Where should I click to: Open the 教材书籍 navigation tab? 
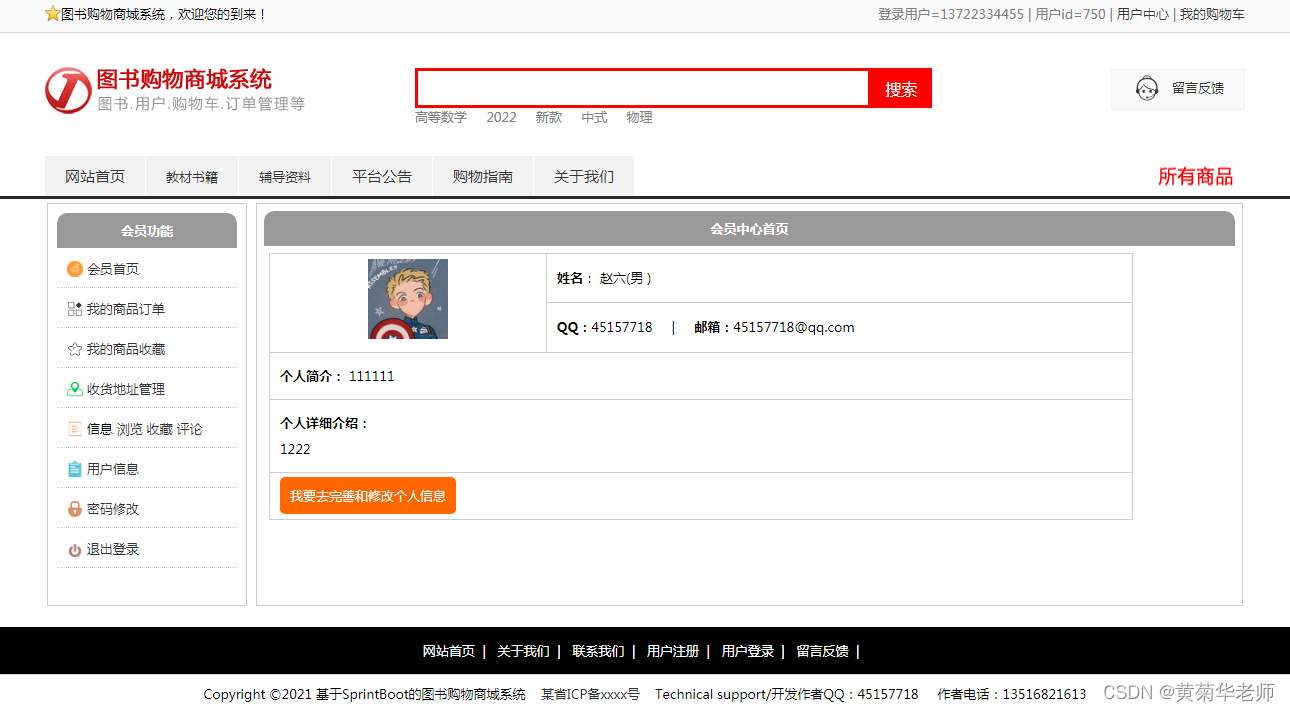coord(192,176)
